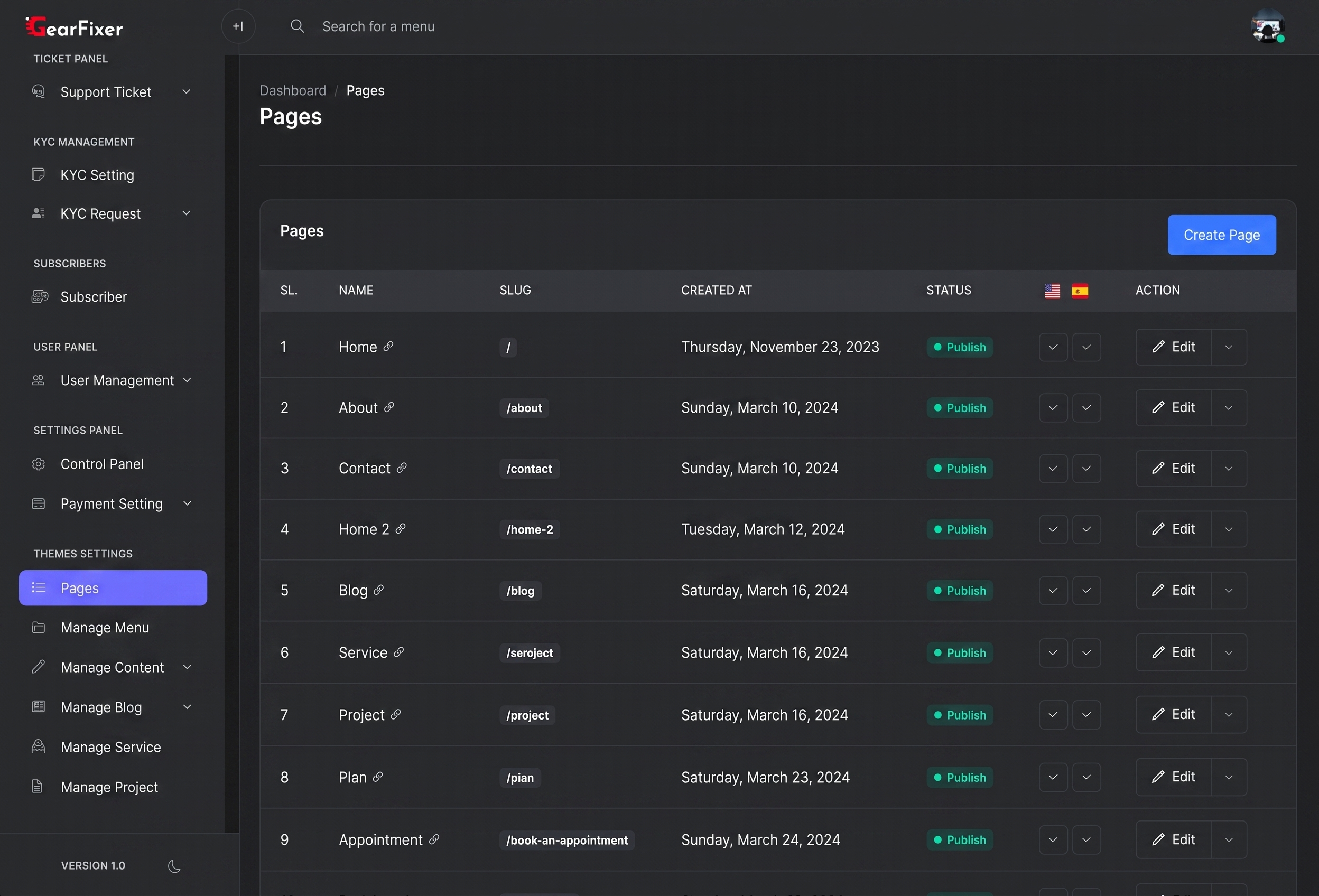The height and width of the screenshot is (896, 1319).
Task: Click the Subscriber sidebar icon
Action: [x=40, y=296]
